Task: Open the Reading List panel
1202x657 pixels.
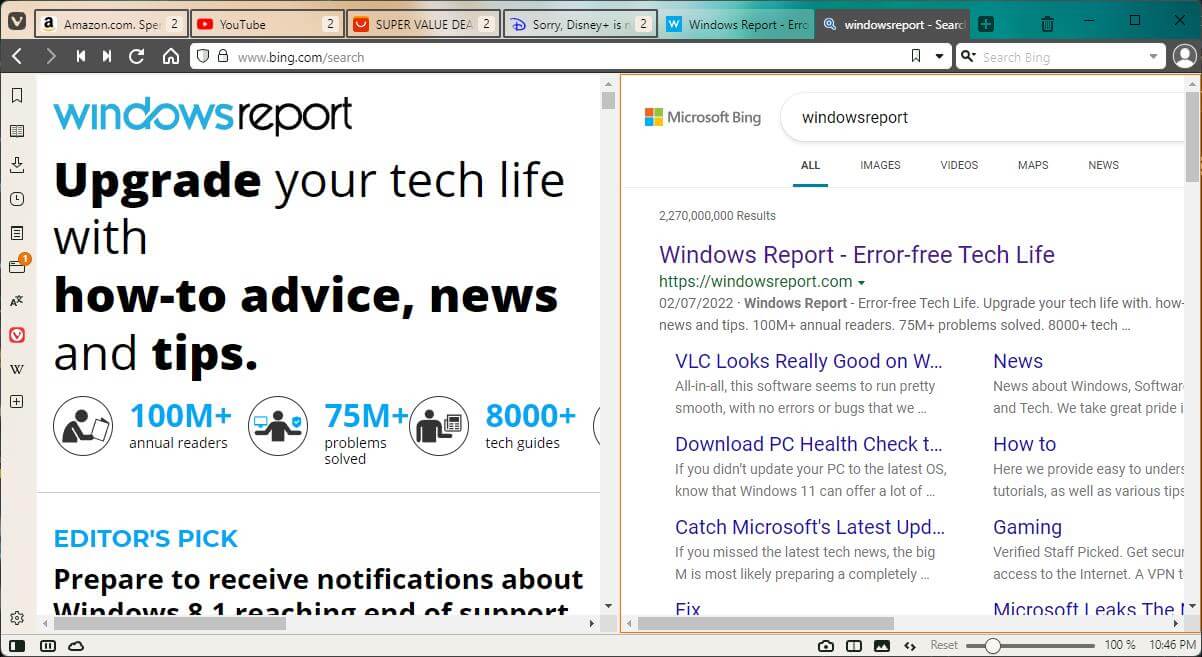Action: [x=17, y=130]
